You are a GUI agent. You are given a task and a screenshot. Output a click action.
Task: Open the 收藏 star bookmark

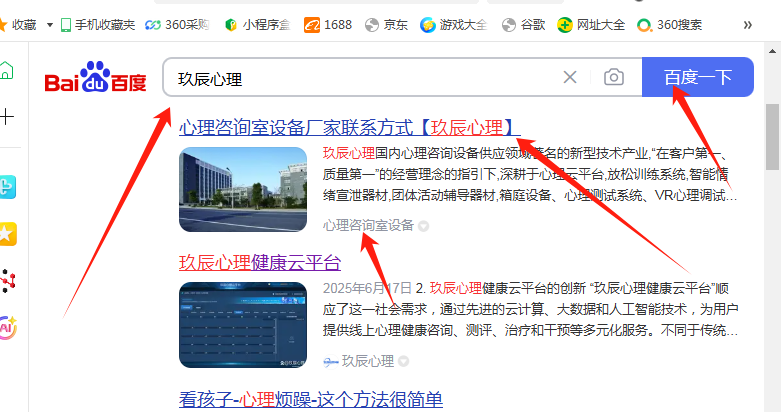point(18,25)
